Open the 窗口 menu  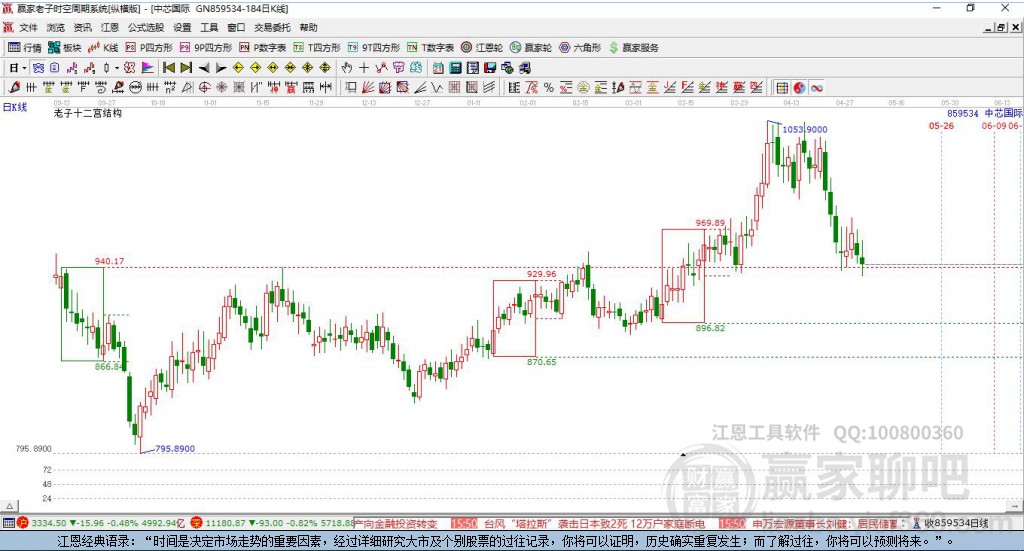(x=236, y=27)
